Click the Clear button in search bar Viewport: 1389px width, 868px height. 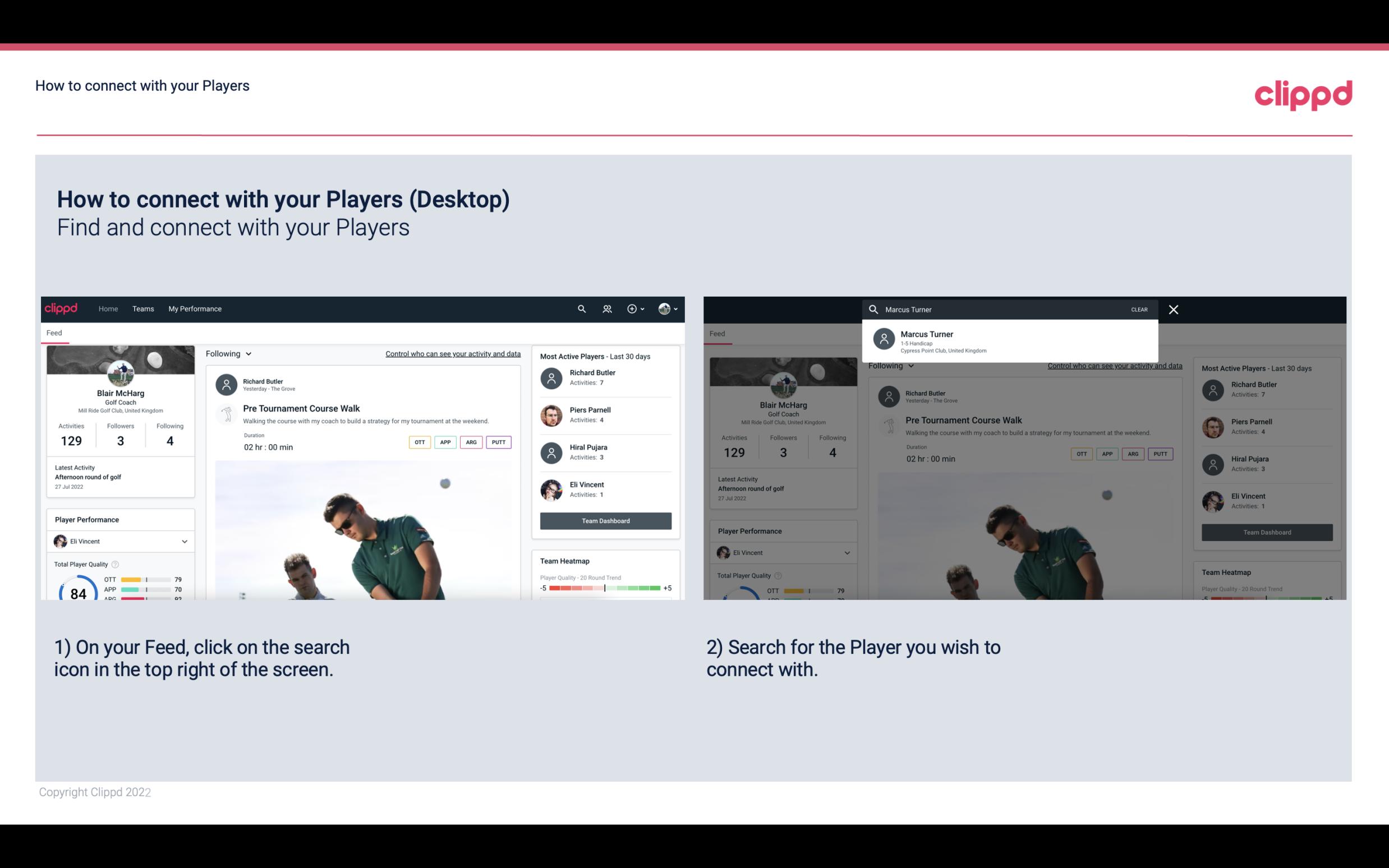coord(1138,309)
